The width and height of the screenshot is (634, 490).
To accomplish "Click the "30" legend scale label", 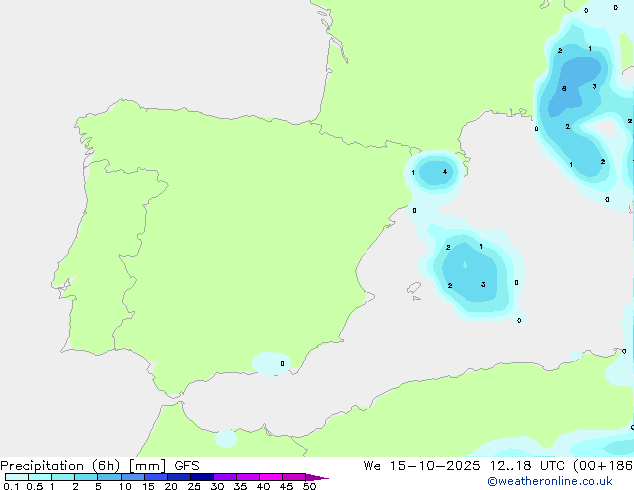I will pyautogui.click(x=217, y=486).
